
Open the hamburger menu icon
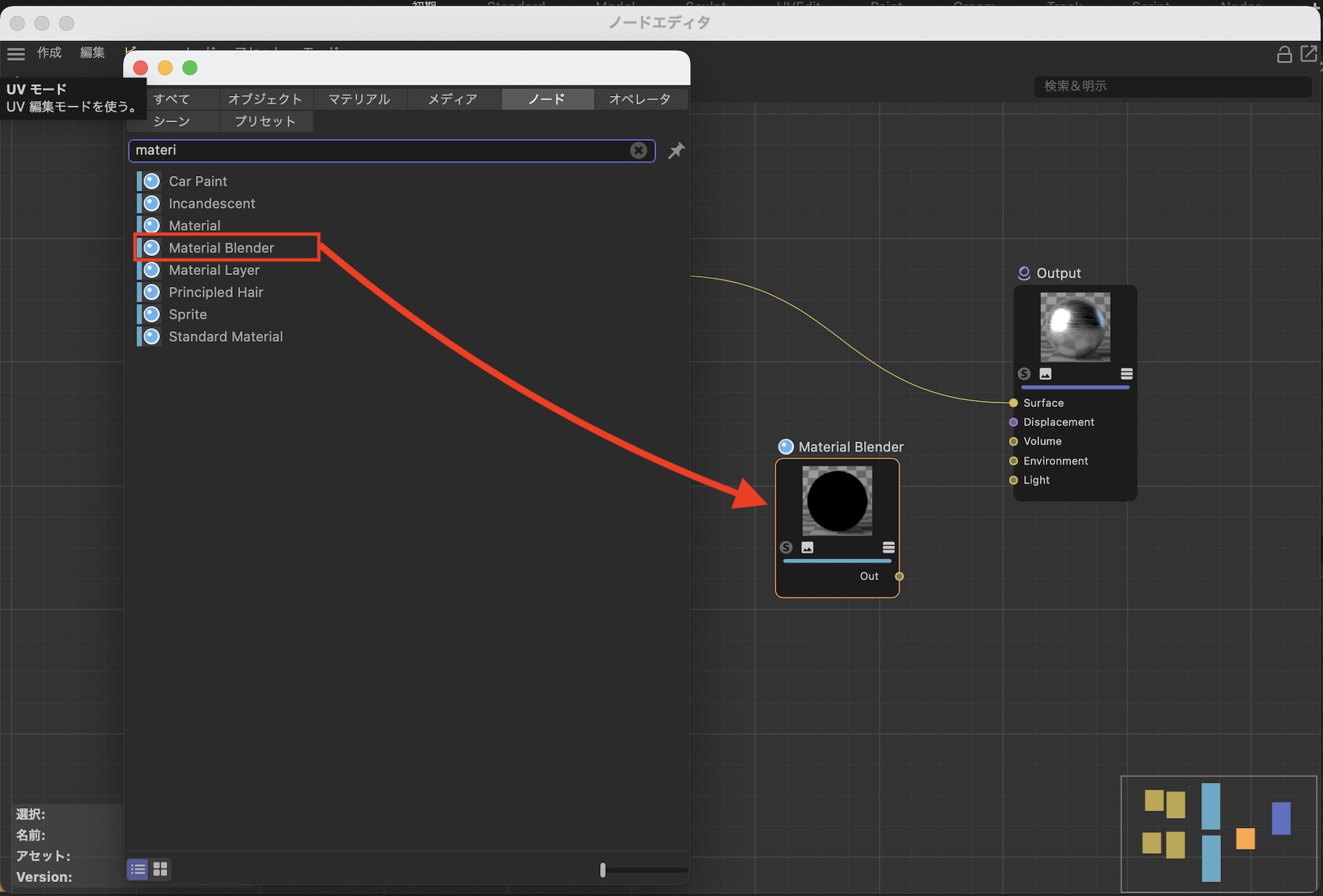[16, 54]
